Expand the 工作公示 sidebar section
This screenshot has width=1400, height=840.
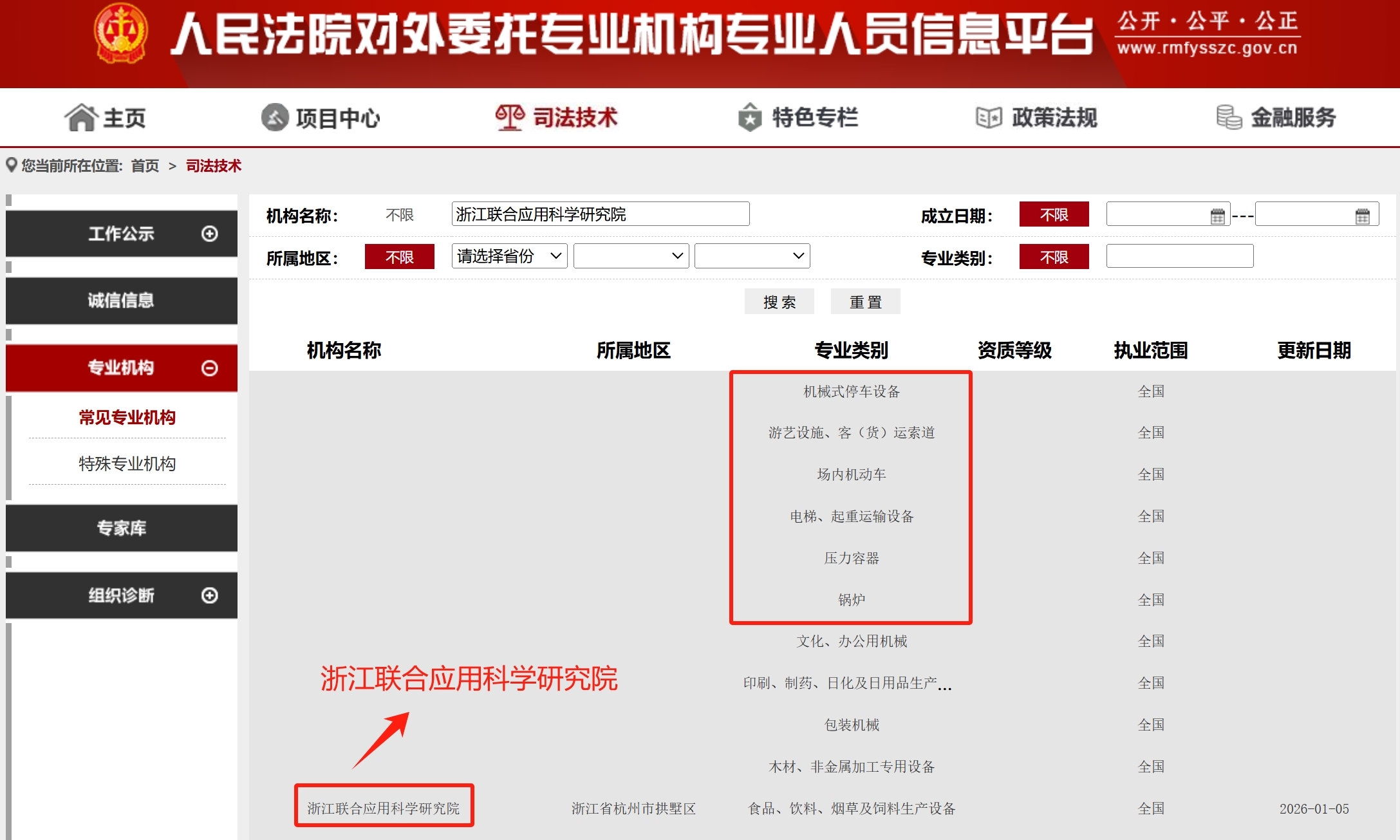click(208, 235)
